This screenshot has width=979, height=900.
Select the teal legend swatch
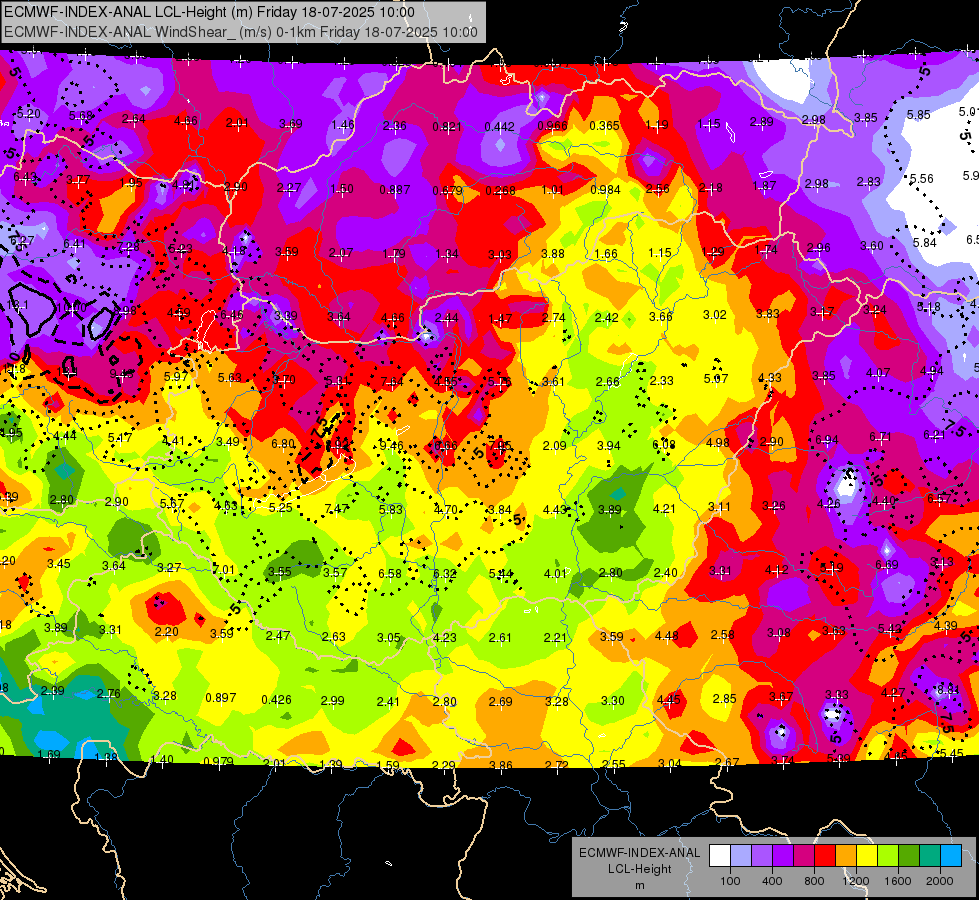[x=930, y=855]
